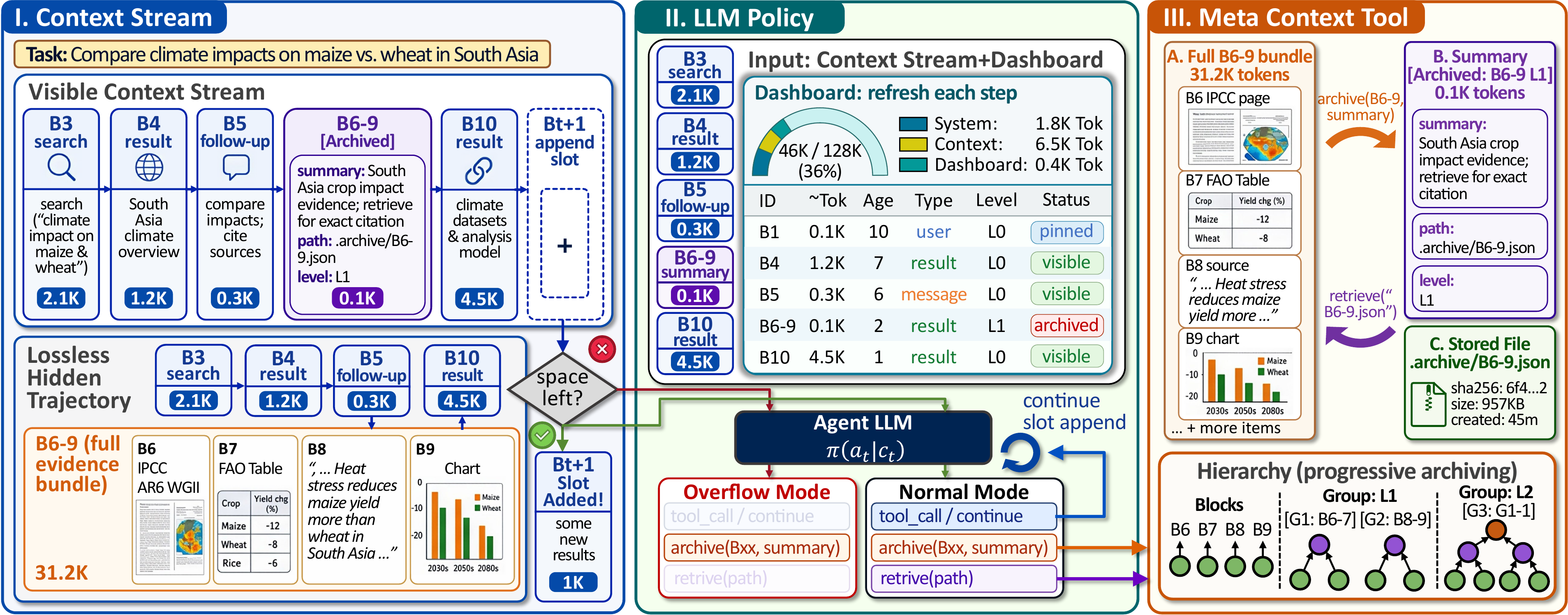Click the visible status badge for B10
Screen dimensions: 1568x615
[x=1066, y=356]
